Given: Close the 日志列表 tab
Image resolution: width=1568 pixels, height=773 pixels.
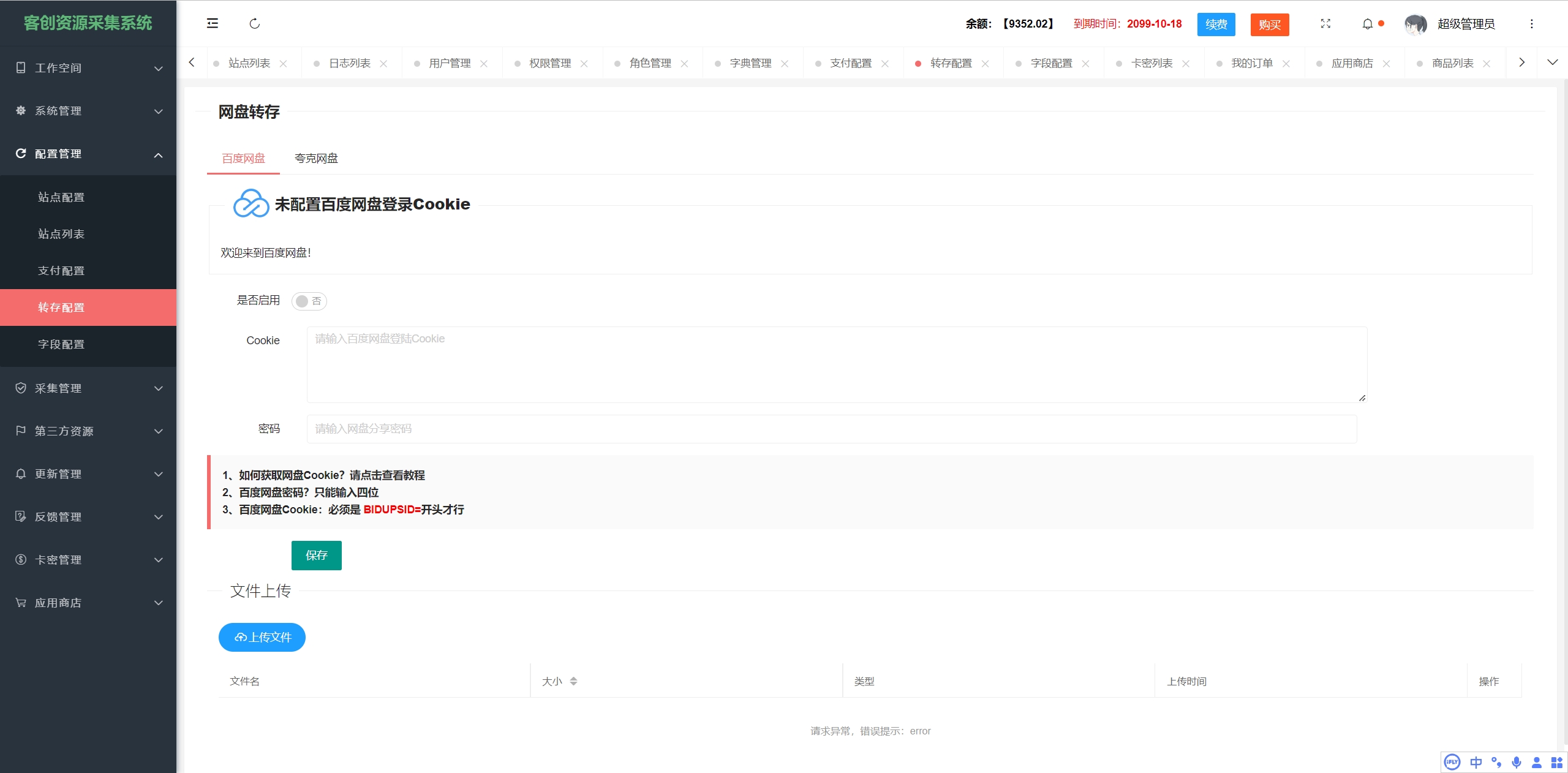Looking at the screenshot, I should click(383, 64).
